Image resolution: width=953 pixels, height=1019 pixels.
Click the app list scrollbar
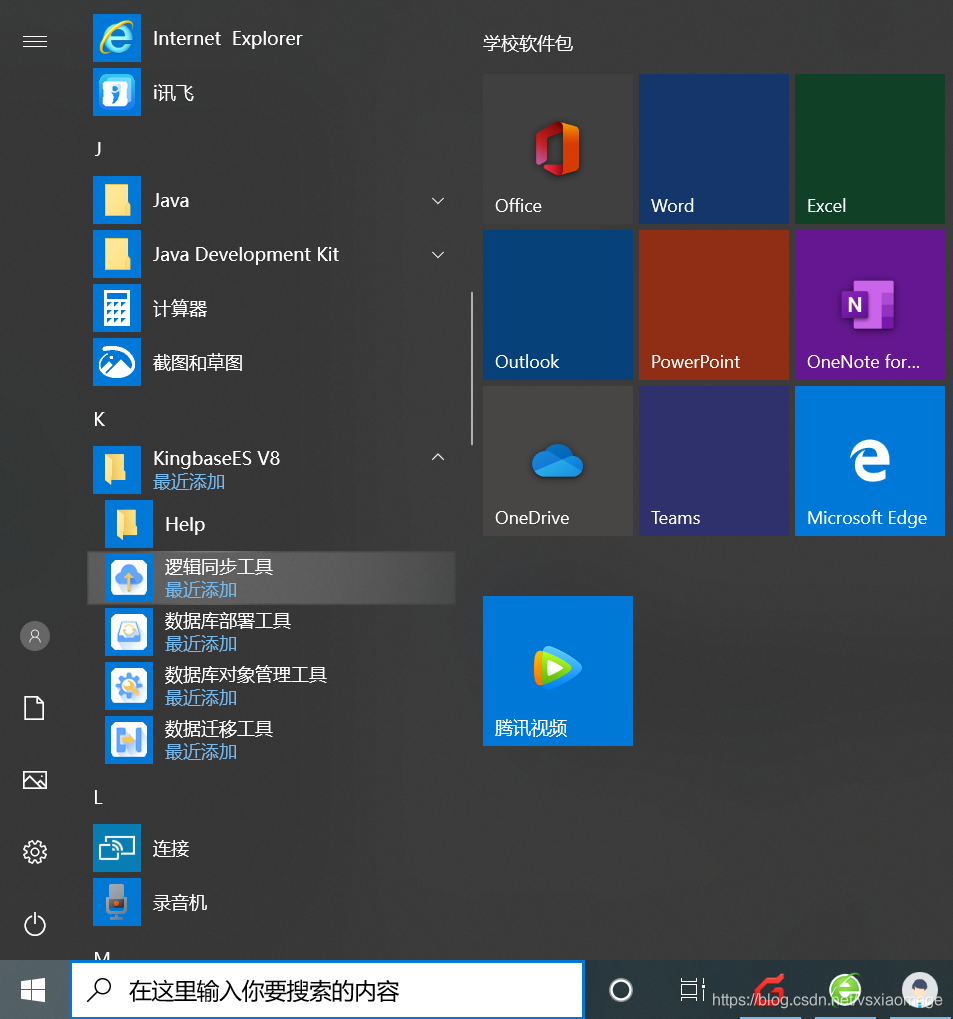(x=472, y=368)
